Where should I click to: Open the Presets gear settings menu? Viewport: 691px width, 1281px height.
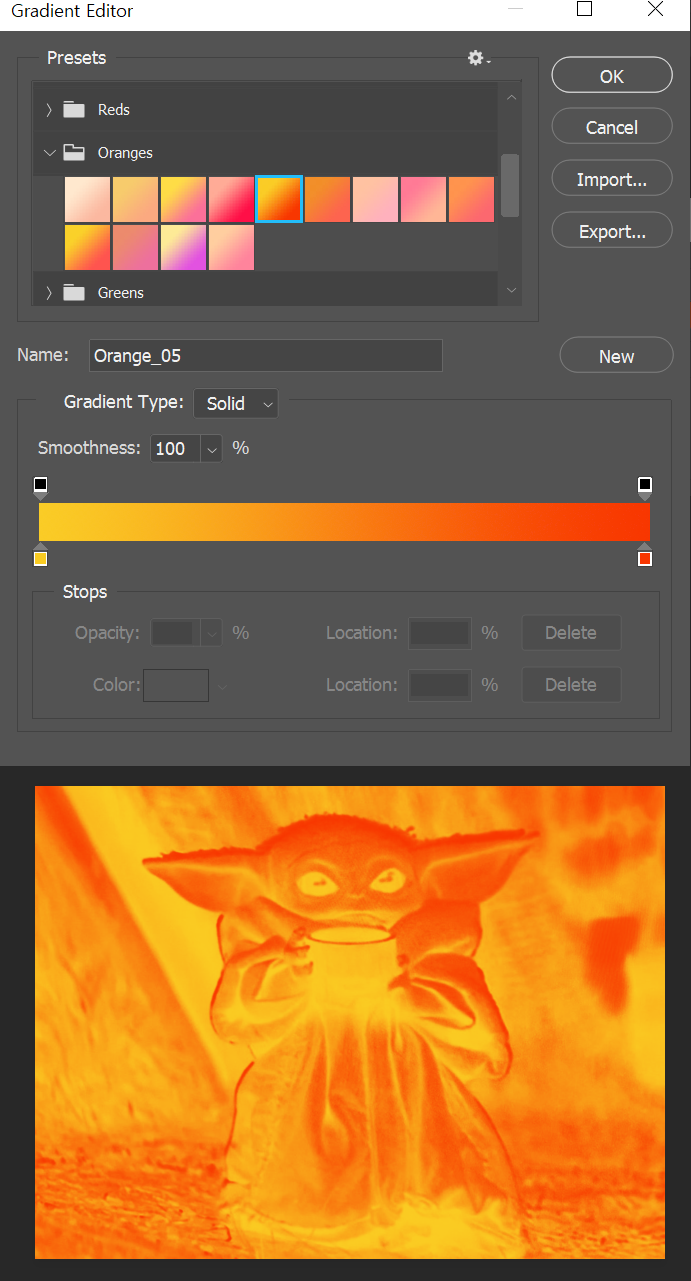(x=478, y=58)
